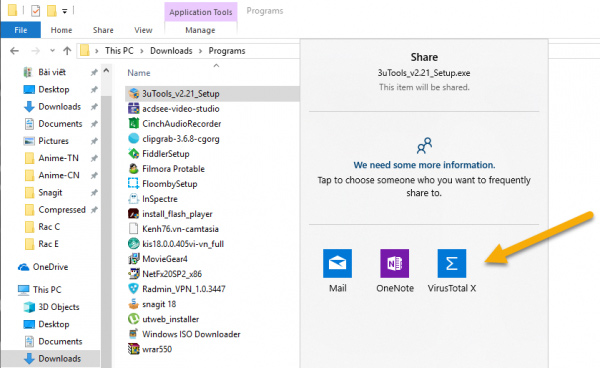Click the New folder icon in quick access toolbar
The height and width of the screenshot is (368, 600).
click(52, 11)
